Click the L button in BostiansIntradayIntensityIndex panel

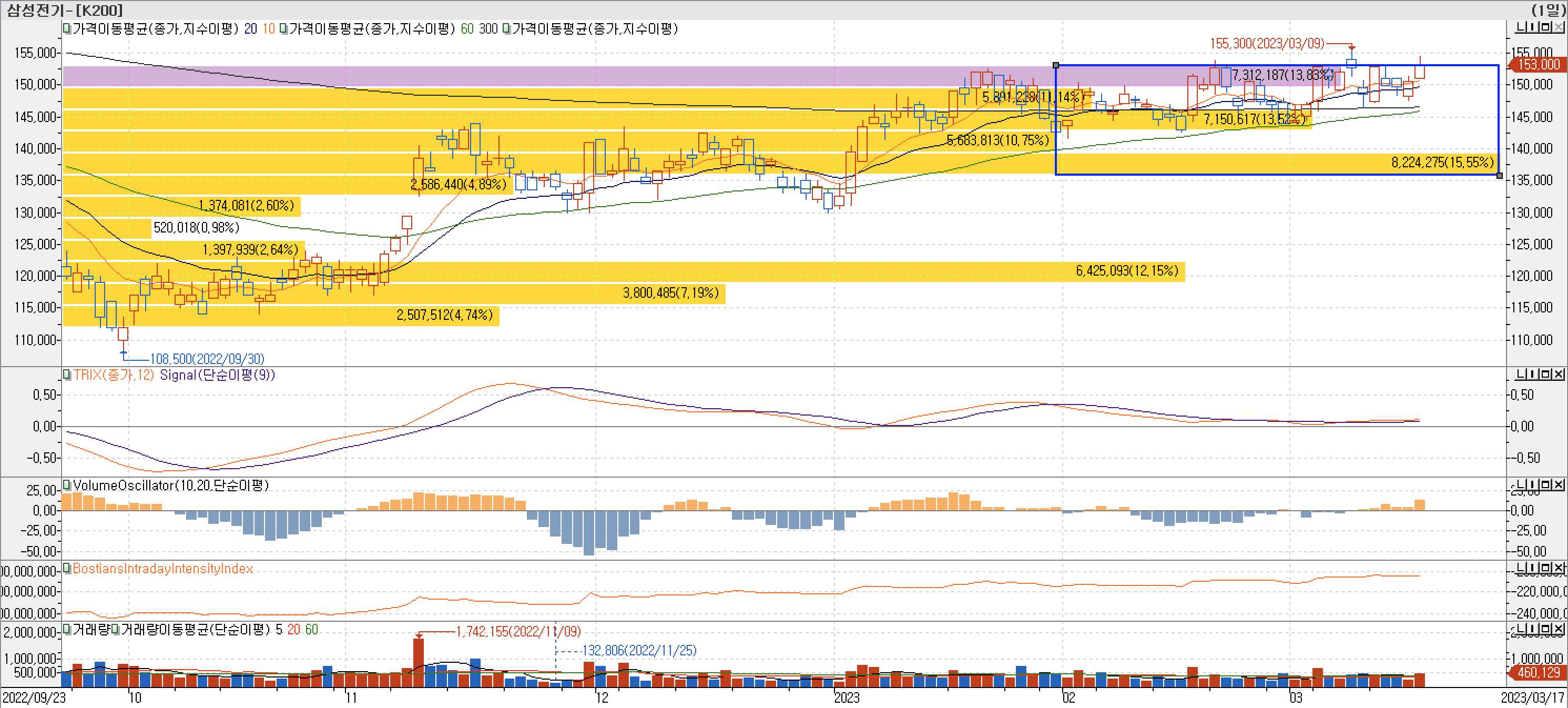[x=1520, y=568]
